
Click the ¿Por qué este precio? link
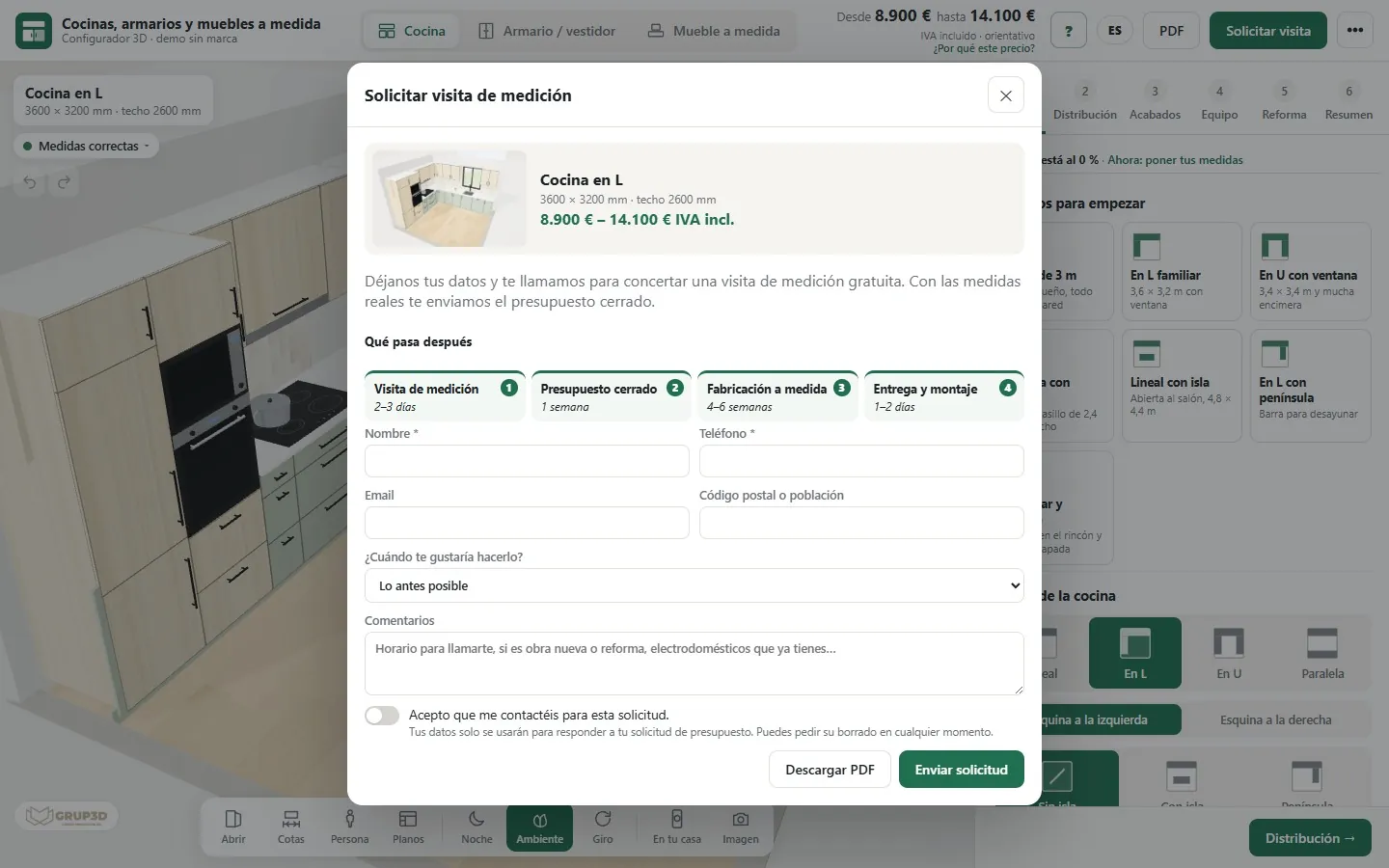[984, 48]
